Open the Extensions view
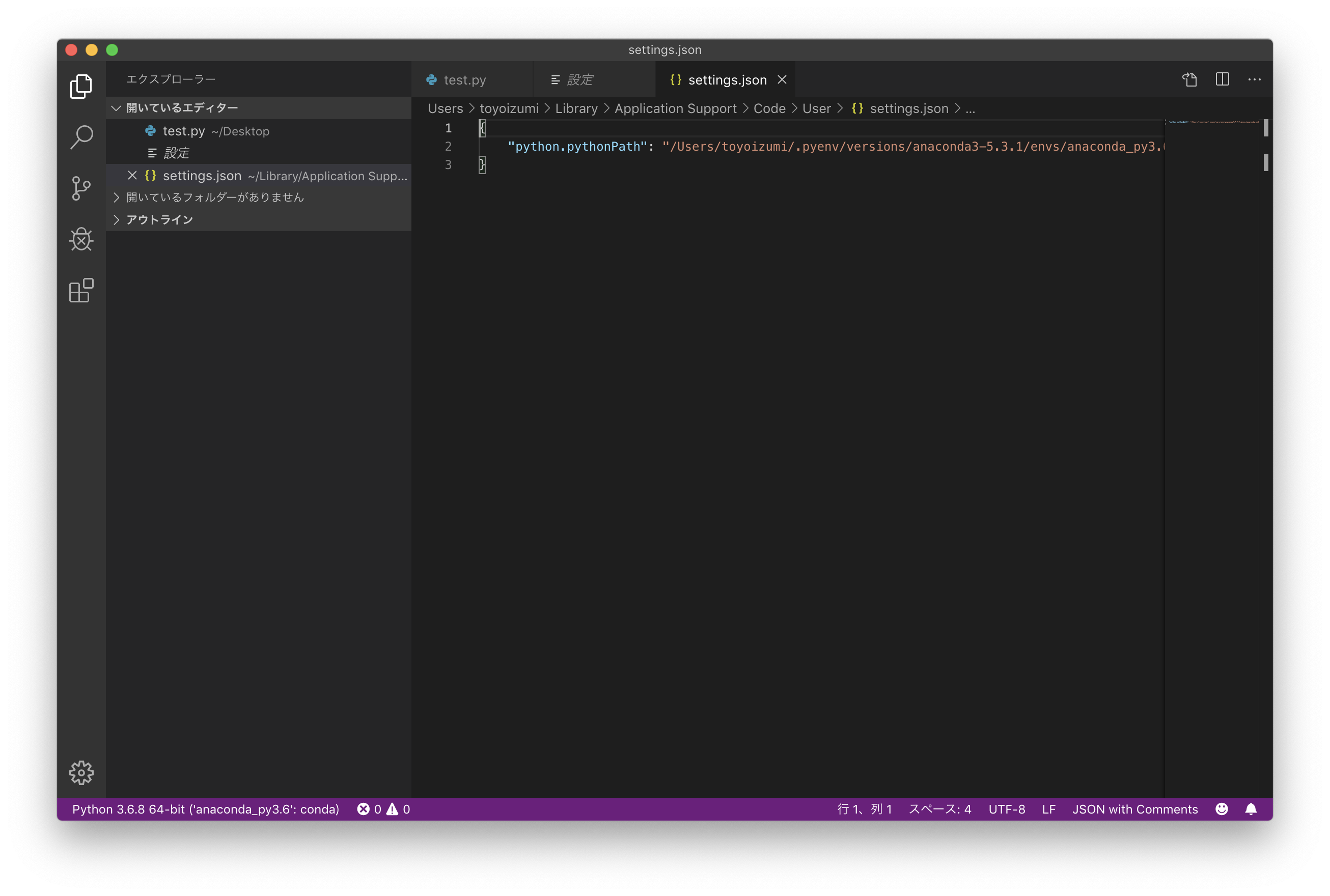The image size is (1330, 896). click(81, 290)
